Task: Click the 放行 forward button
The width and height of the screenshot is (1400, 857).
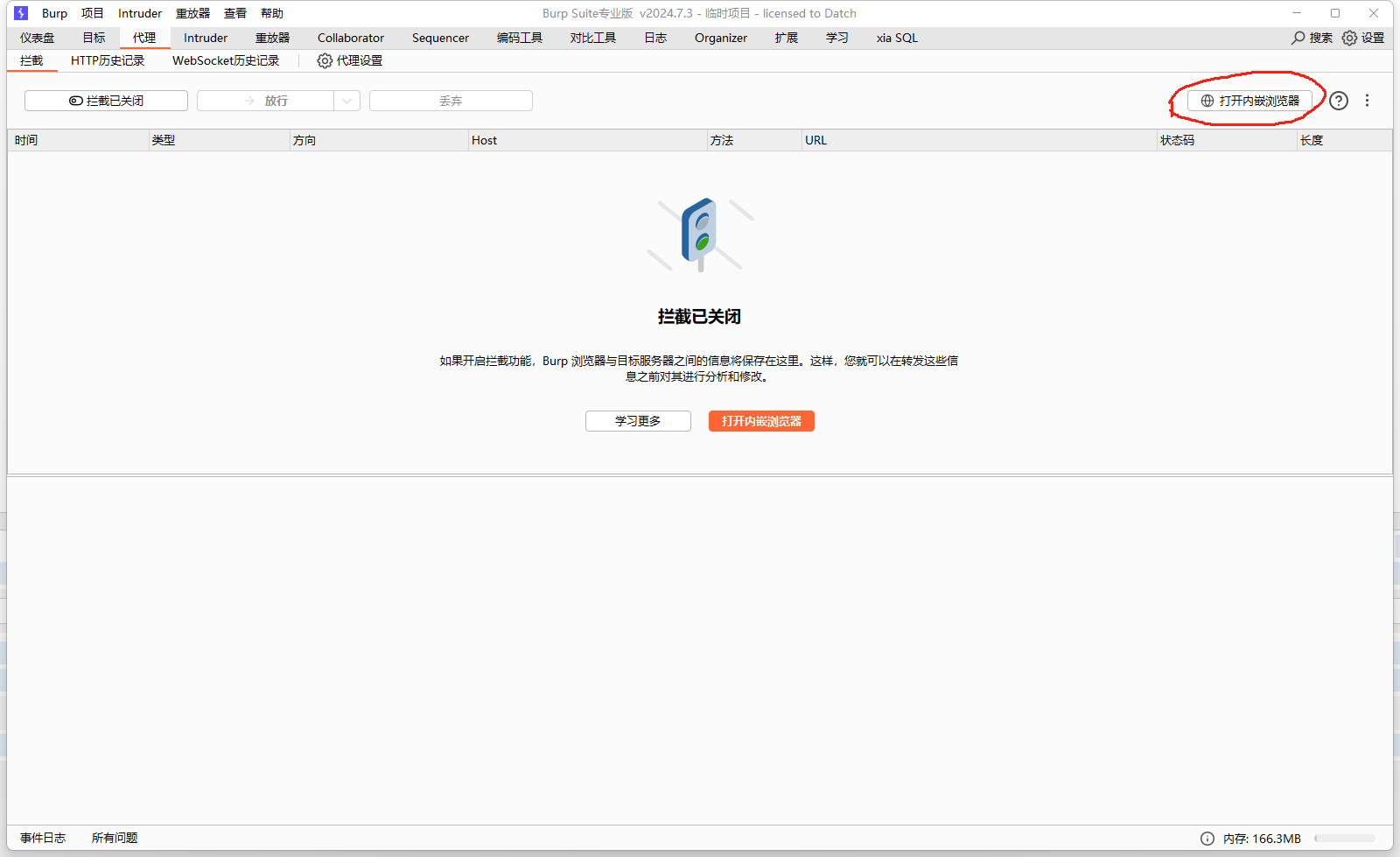Action: coord(266,101)
